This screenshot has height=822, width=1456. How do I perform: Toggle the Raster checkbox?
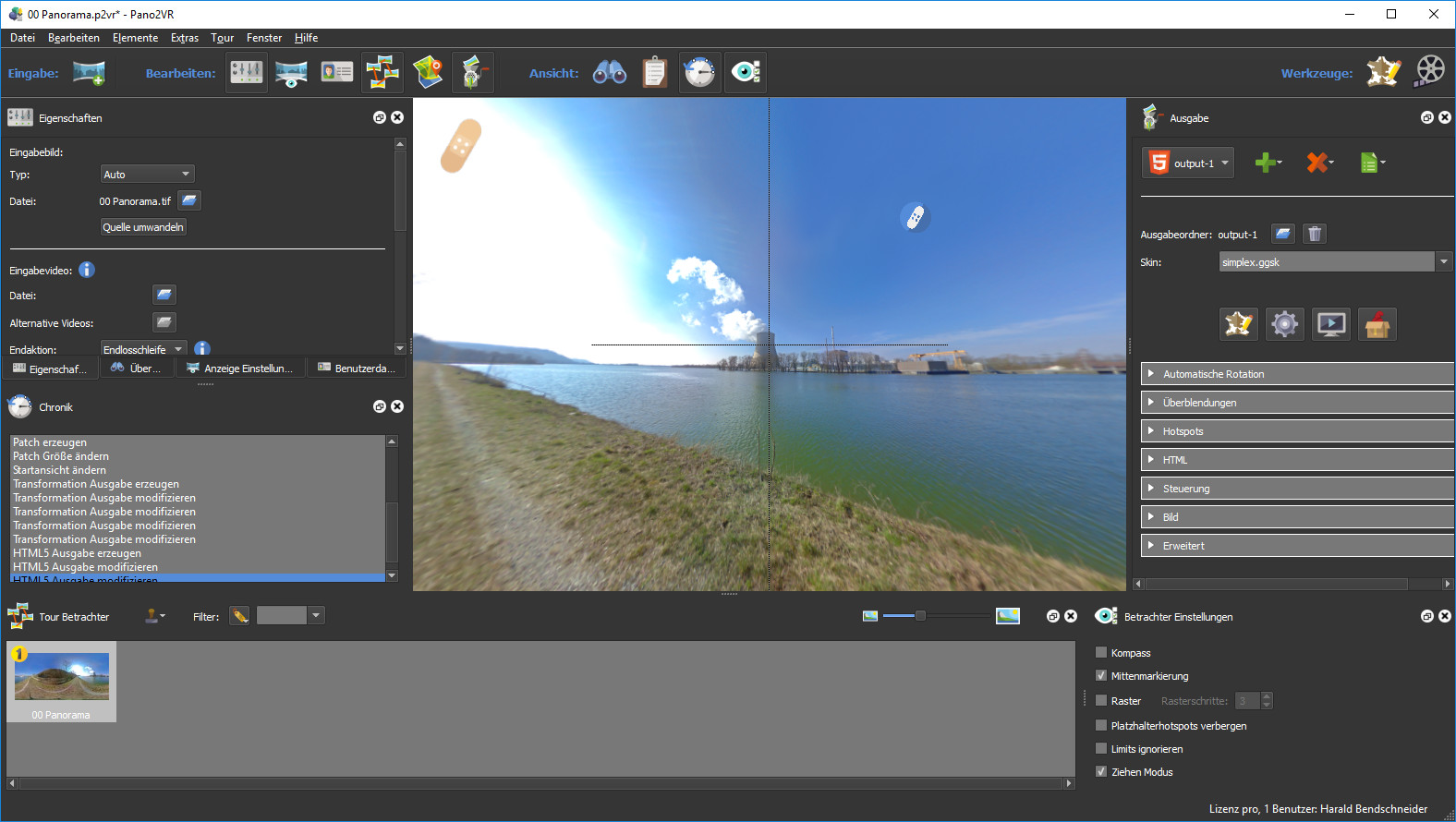pos(1101,701)
